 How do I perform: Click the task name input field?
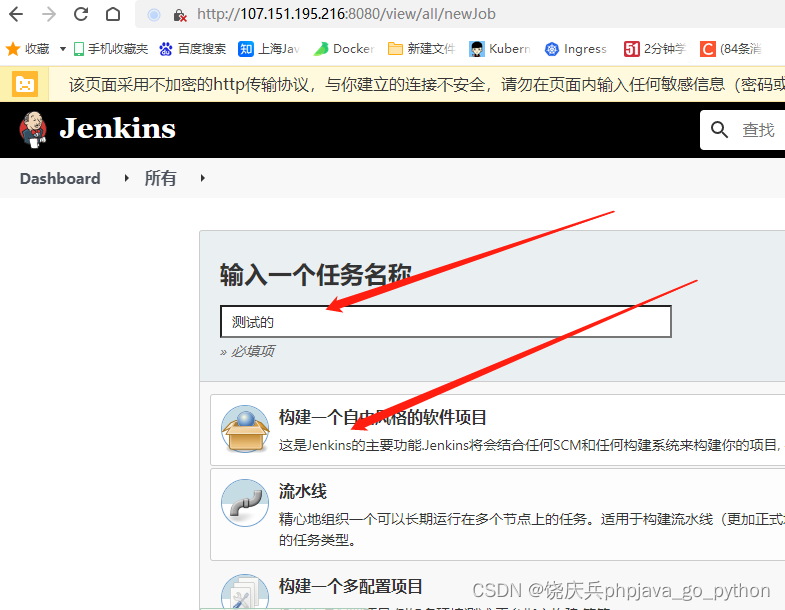(x=446, y=322)
